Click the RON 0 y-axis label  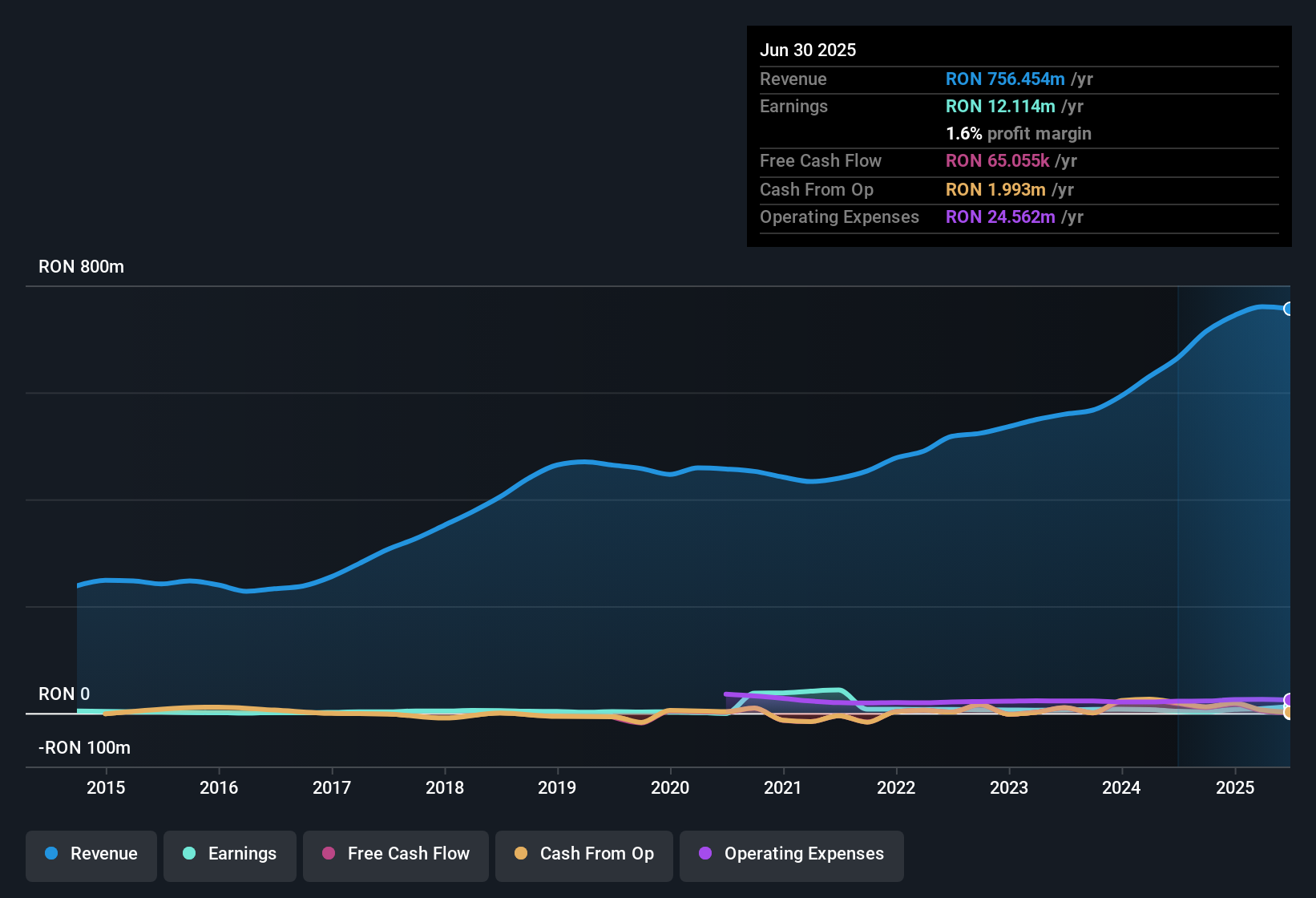coord(64,694)
